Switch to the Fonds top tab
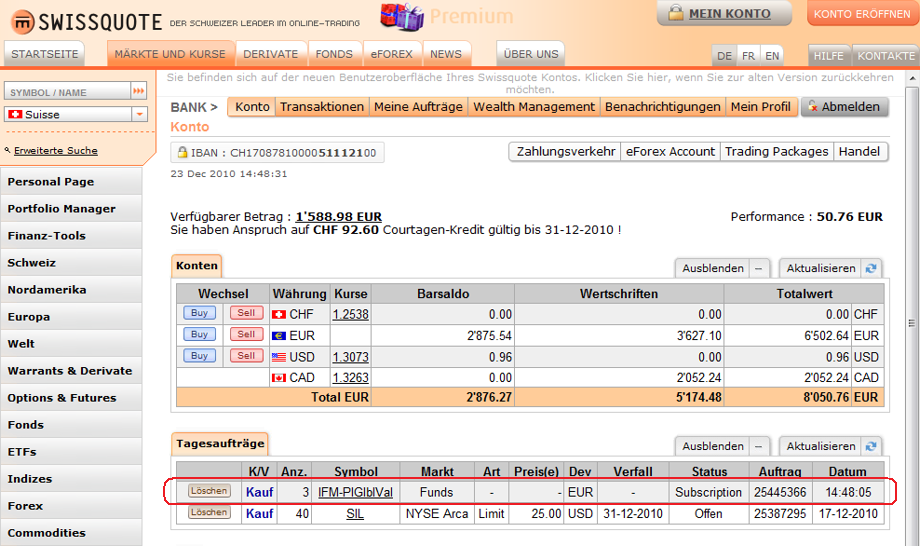 [334, 54]
